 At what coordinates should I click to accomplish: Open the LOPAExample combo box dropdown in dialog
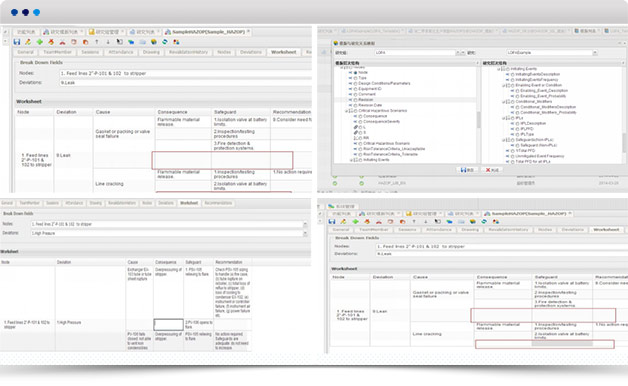[595, 52]
